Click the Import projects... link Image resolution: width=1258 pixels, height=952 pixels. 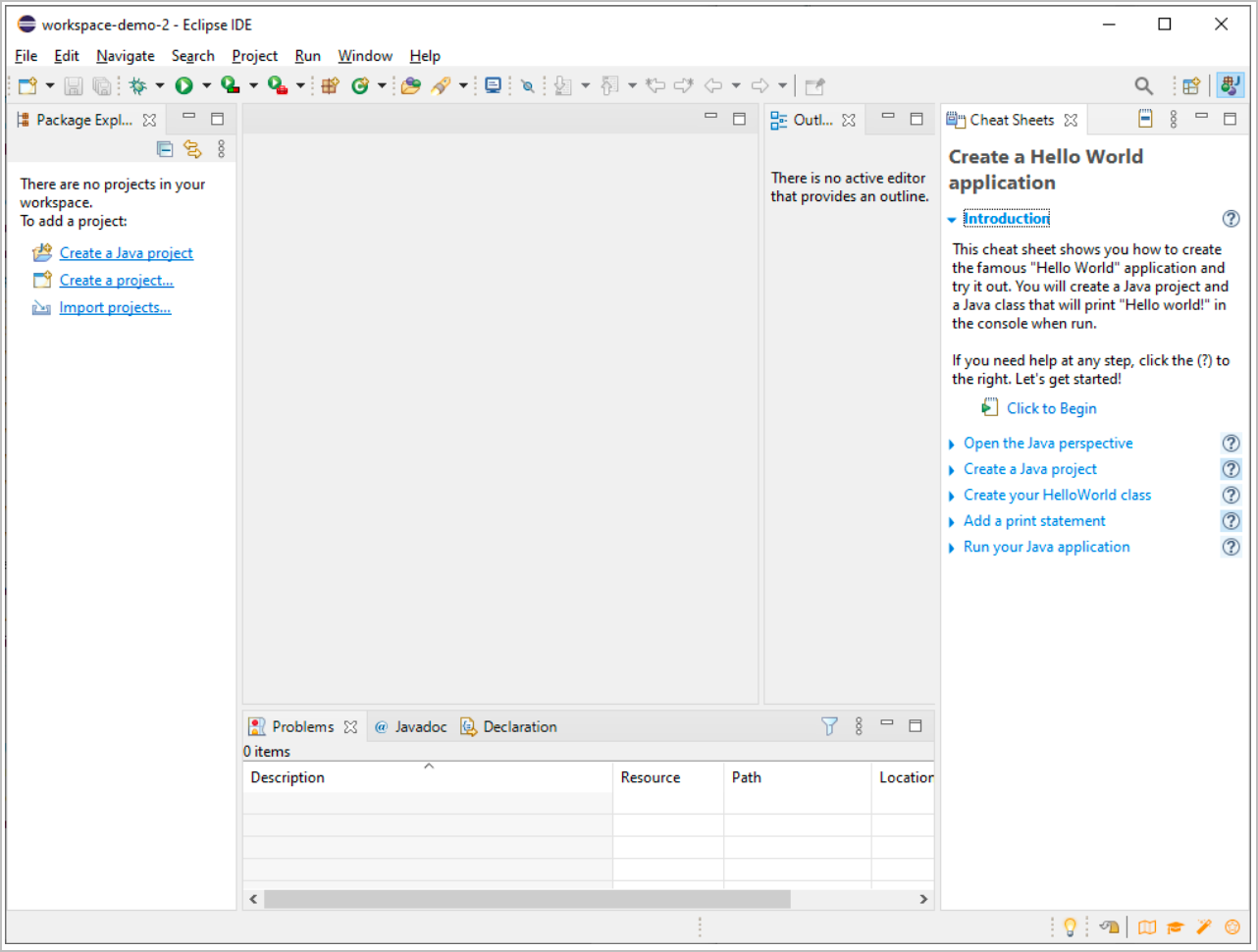[115, 308]
